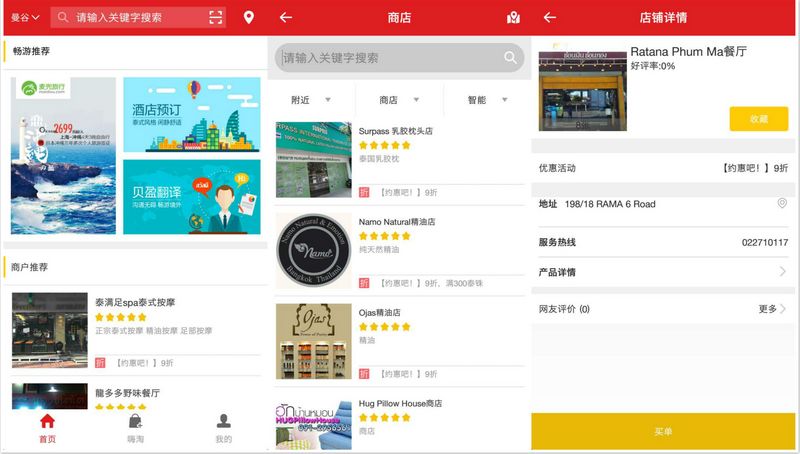Open Surpass 乳胶枕头店 listing

[x=399, y=160]
